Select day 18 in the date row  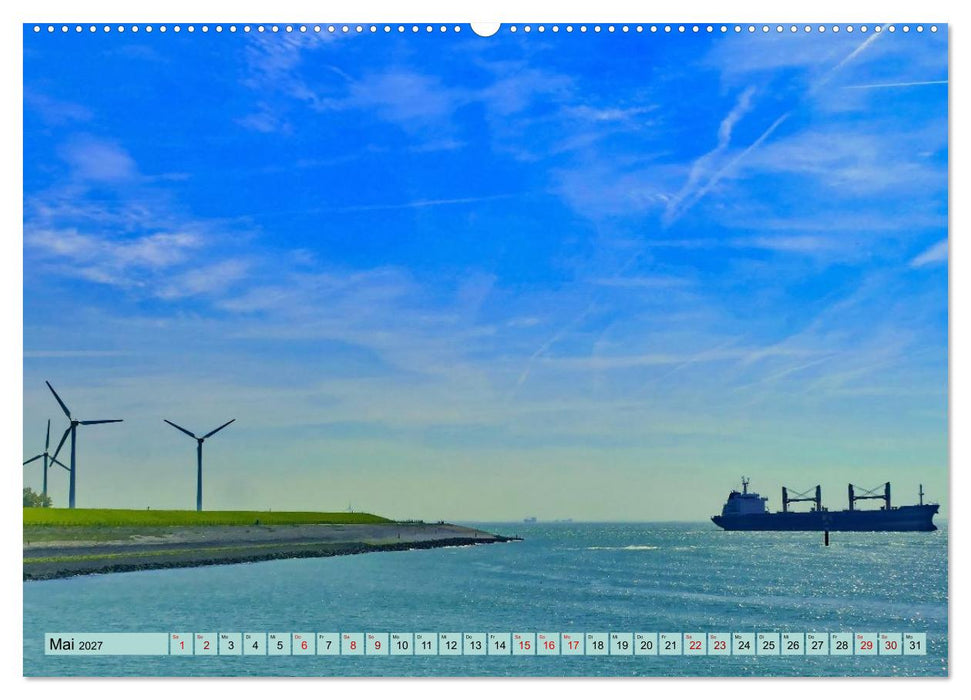click(x=597, y=644)
